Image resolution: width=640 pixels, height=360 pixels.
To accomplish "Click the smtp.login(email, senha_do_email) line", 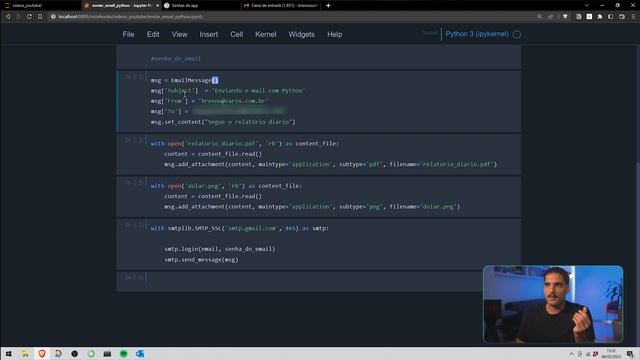I will point(220,249).
